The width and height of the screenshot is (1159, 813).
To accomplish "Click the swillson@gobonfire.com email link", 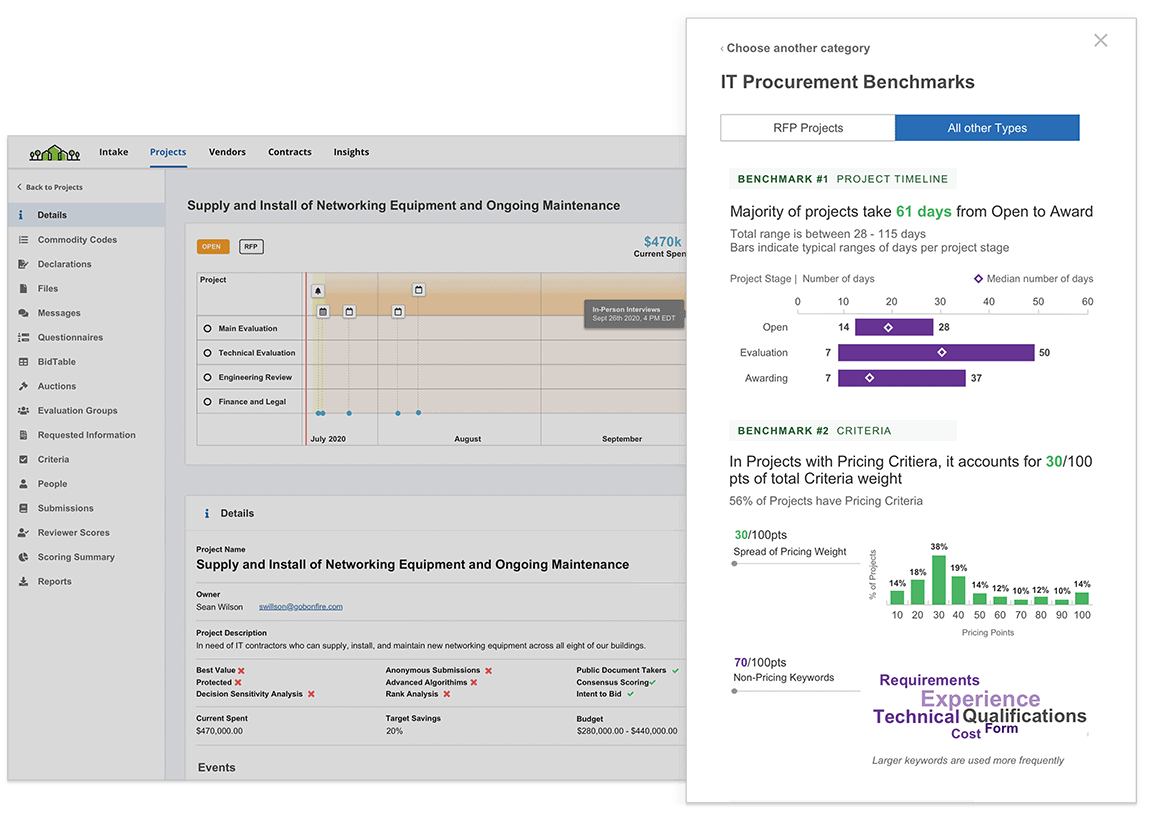I will click(x=300, y=607).
